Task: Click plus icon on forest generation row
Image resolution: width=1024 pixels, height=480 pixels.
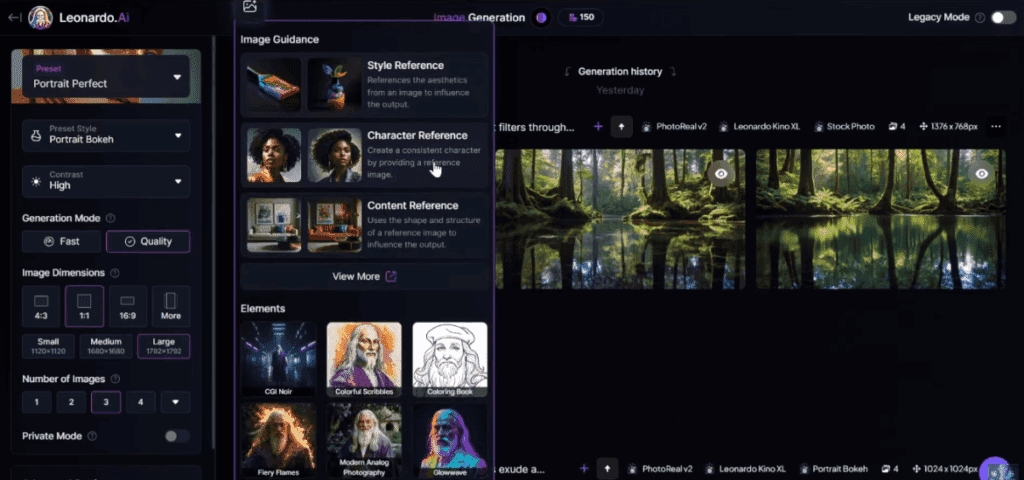Action: click(598, 127)
